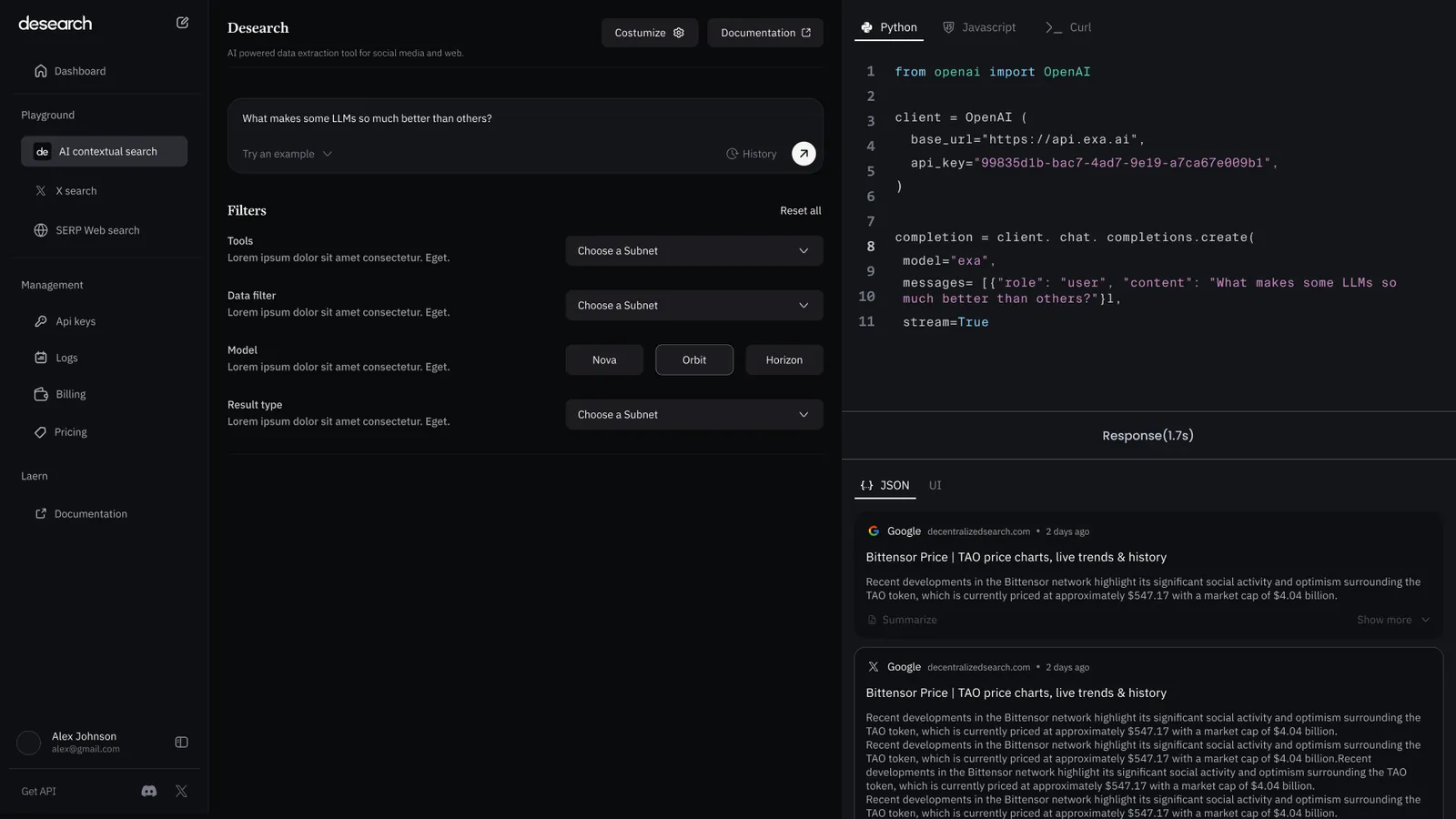
Task: Switch to the JSON response tab
Action: pos(885,486)
